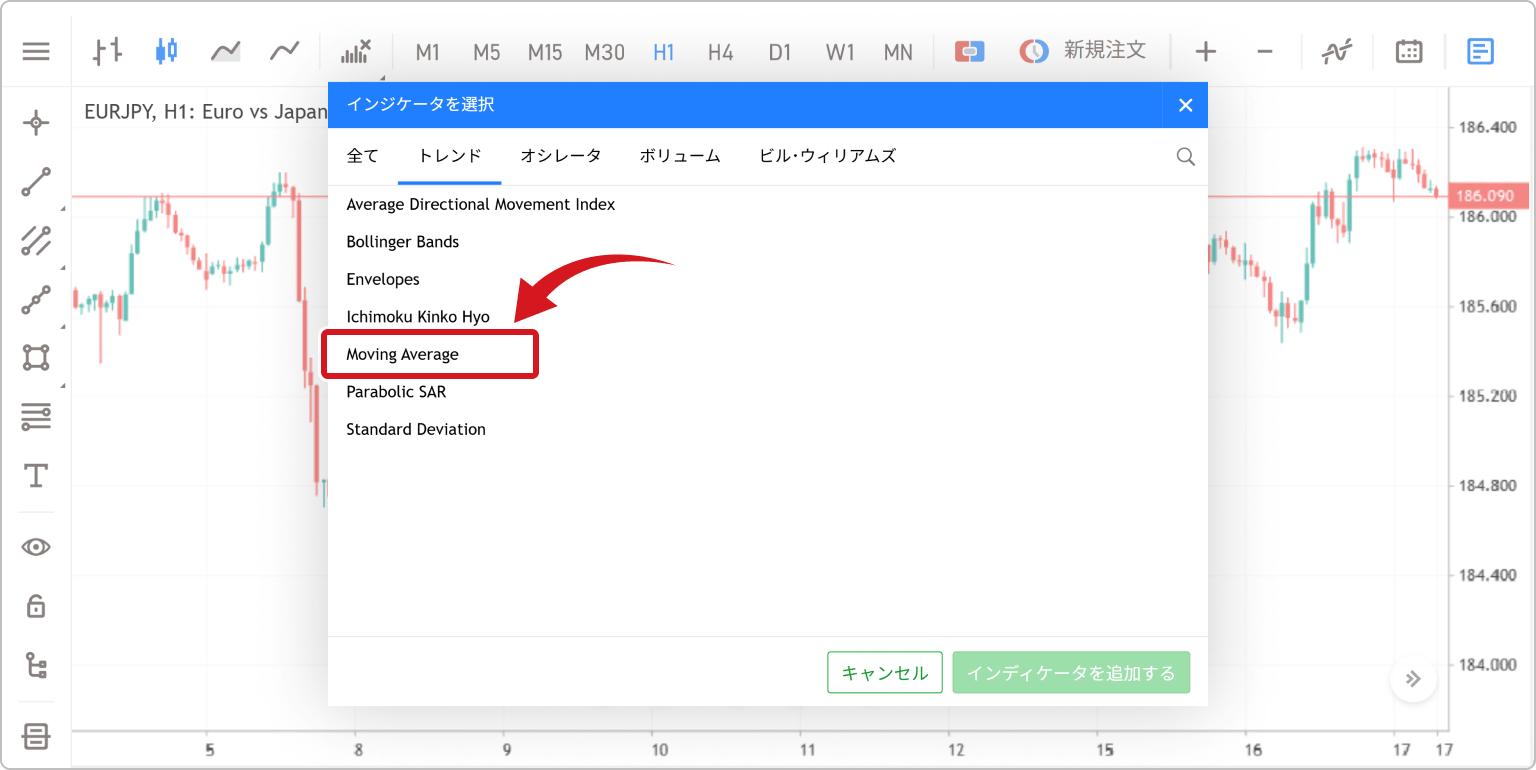
Task: Switch to the 全て tab
Action: [363, 156]
